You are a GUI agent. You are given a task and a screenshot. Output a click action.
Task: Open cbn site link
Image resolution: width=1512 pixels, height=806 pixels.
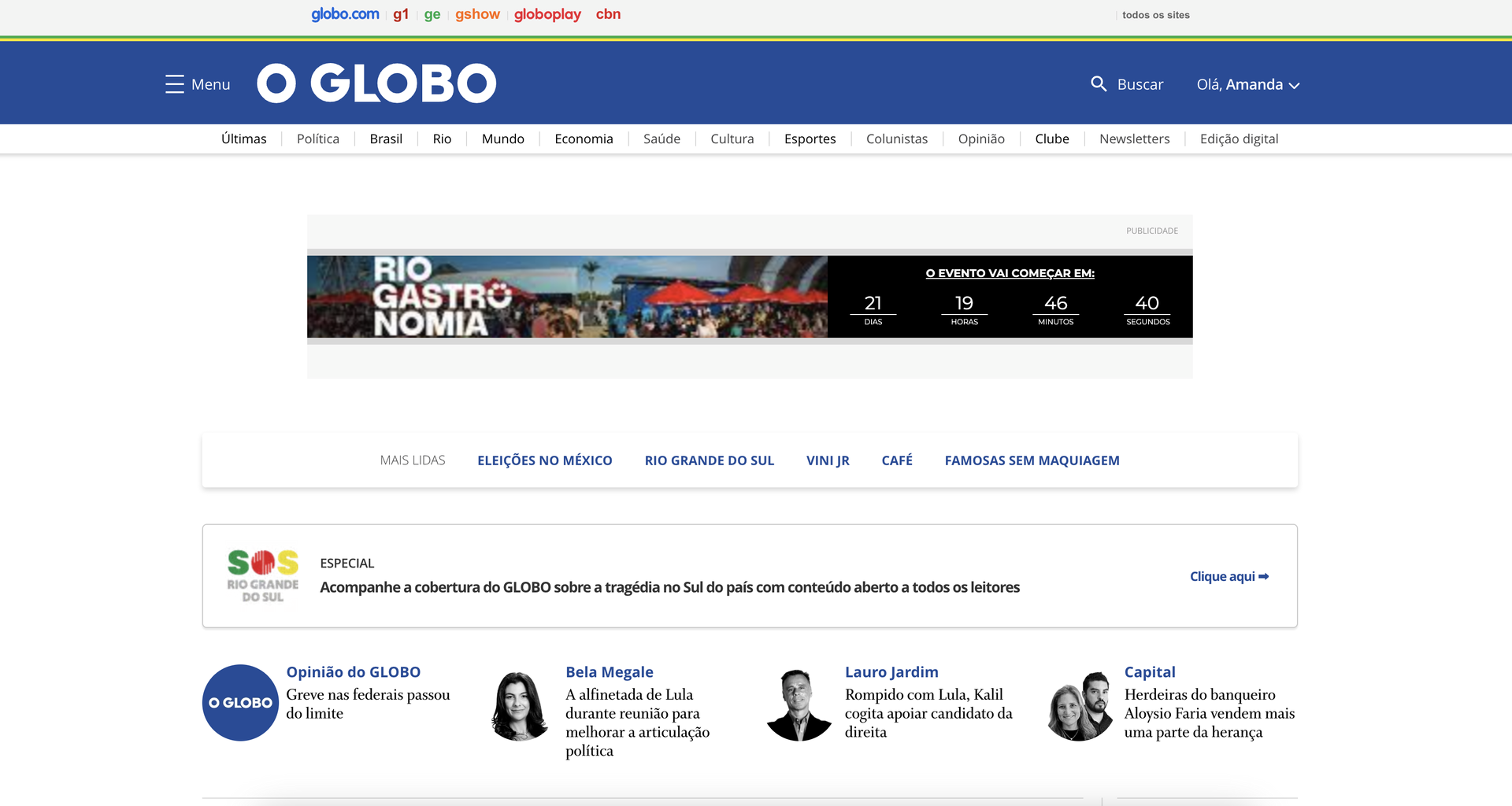608,14
